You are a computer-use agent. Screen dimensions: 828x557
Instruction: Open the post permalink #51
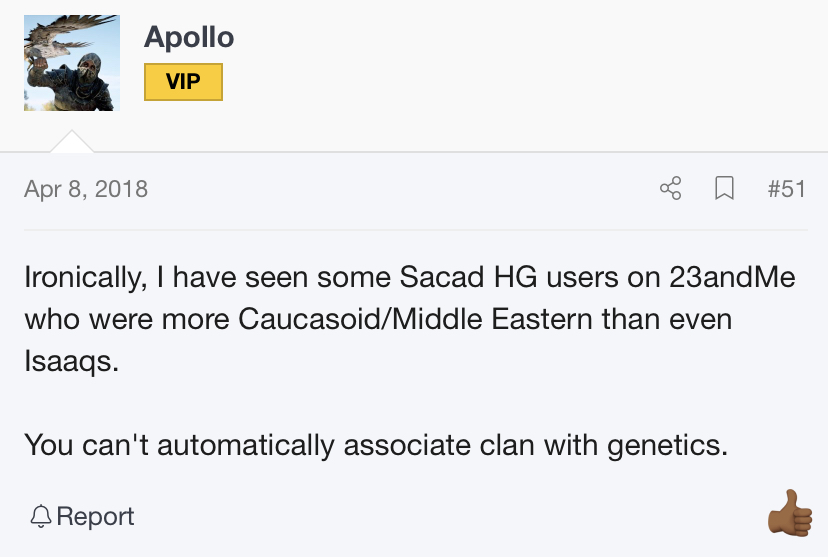[x=786, y=188]
